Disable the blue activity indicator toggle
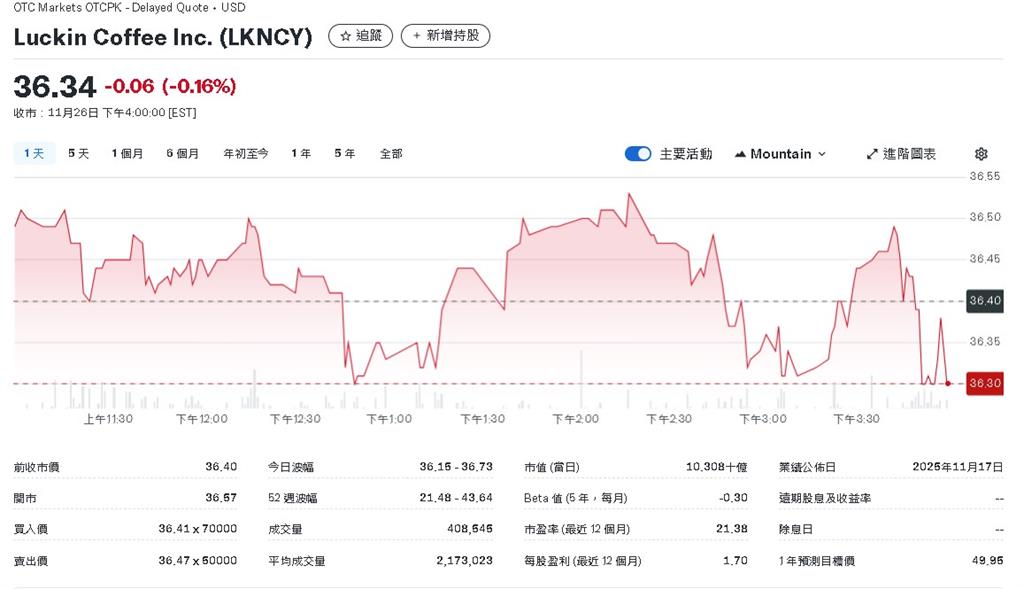Viewport: 1024px width, 589px height. click(x=638, y=153)
